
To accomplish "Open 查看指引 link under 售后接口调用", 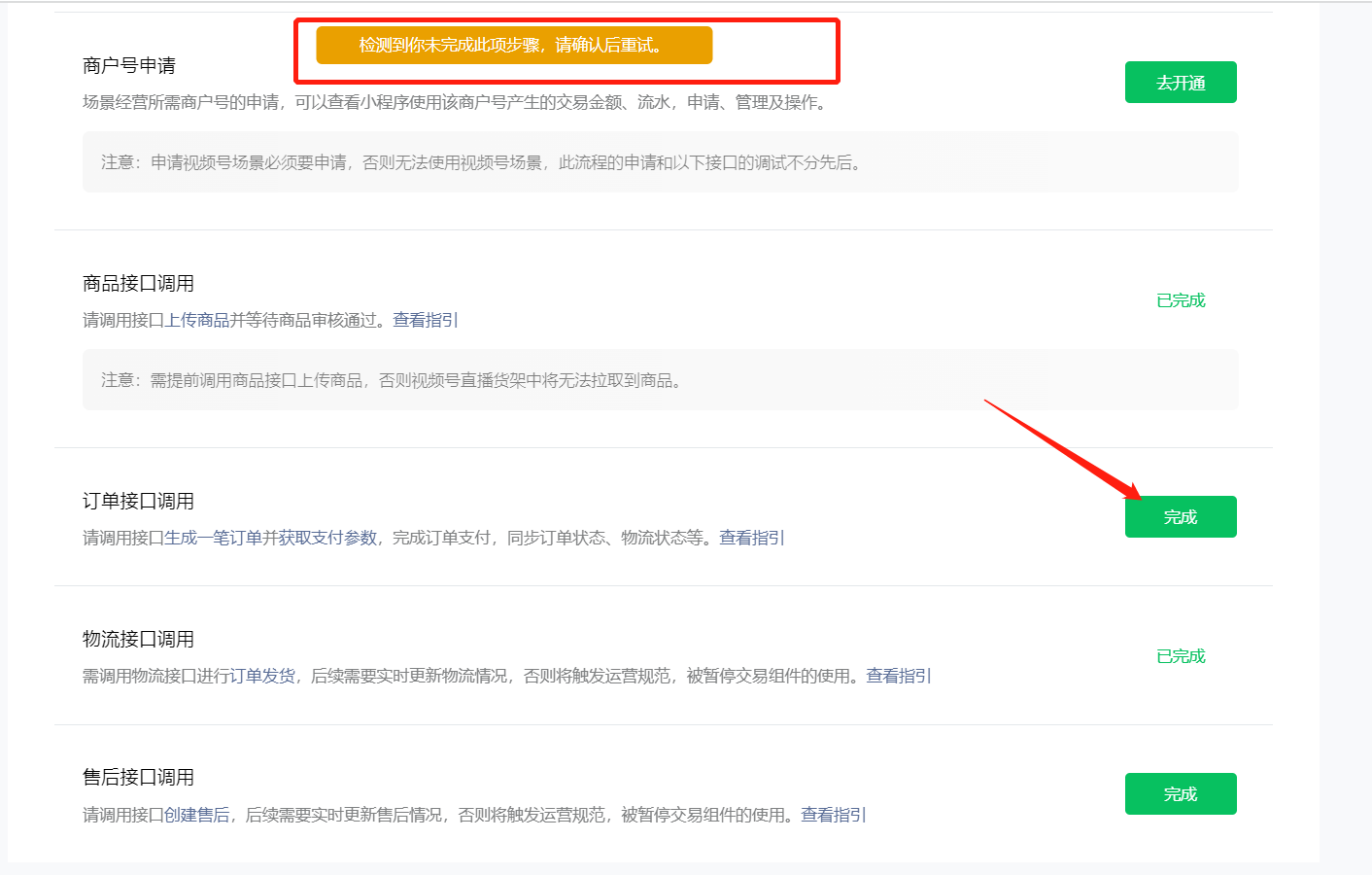I will tap(834, 815).
